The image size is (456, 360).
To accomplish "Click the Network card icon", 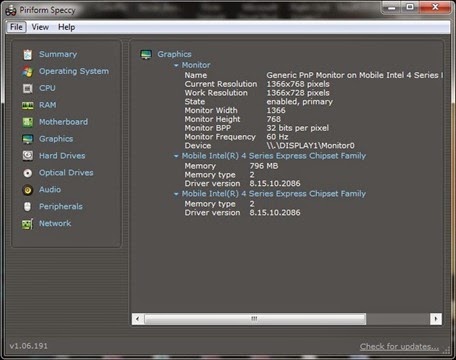I will (28, 224).
